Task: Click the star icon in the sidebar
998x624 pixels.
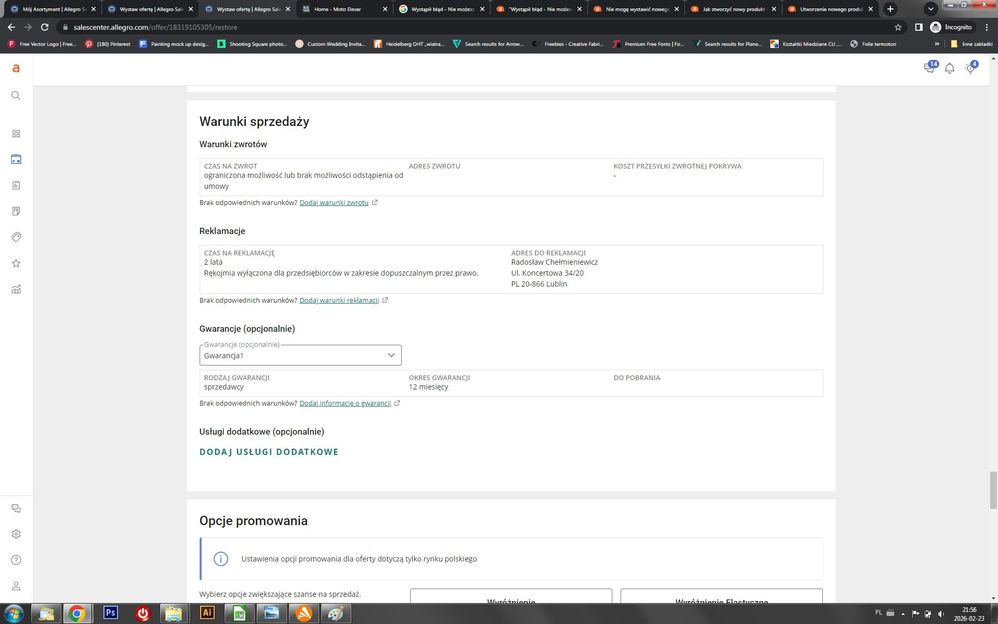Action: tap(16, 263)
